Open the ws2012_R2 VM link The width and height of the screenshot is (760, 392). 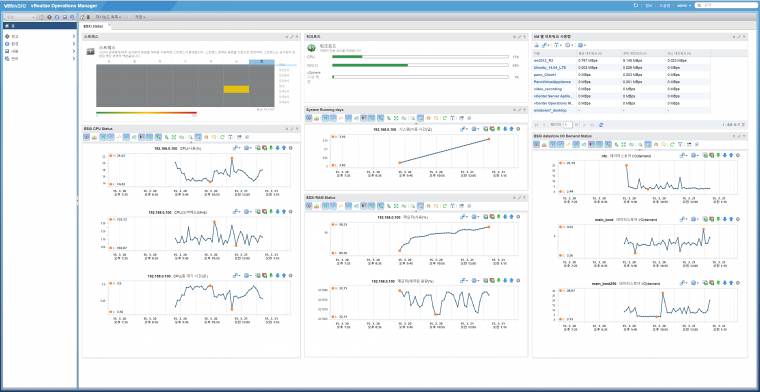click(543, 60)
